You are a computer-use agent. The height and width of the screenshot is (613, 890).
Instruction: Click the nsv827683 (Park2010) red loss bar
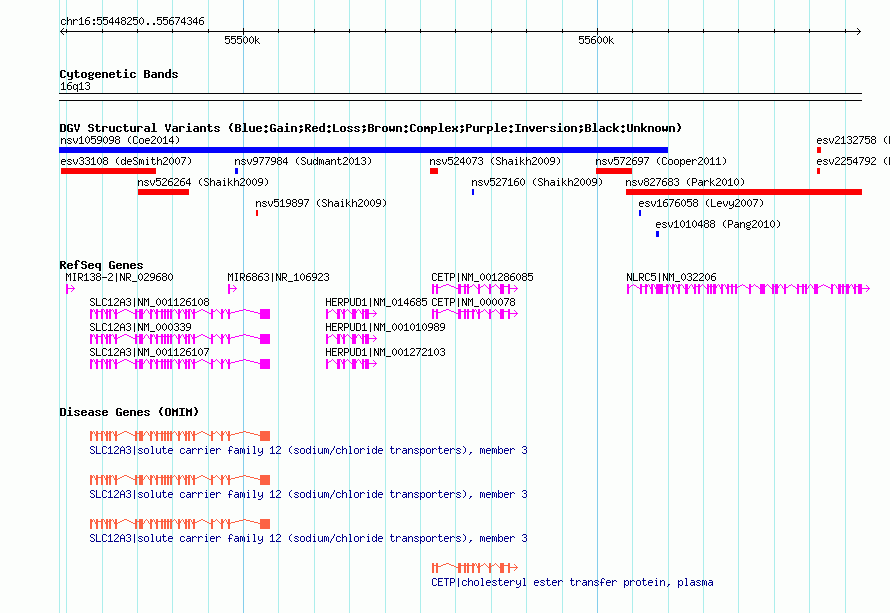click(x=744, y=192)
